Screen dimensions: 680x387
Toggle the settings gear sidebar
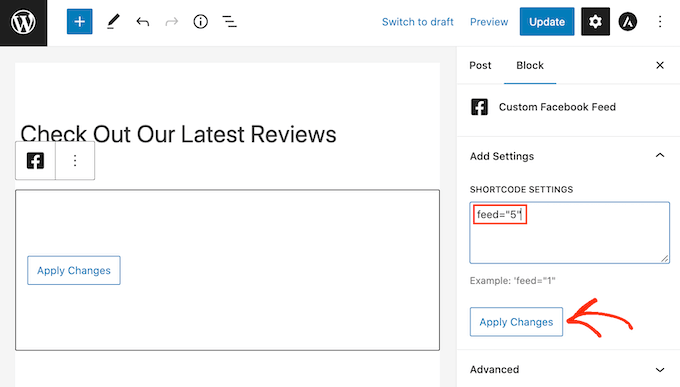595,21
